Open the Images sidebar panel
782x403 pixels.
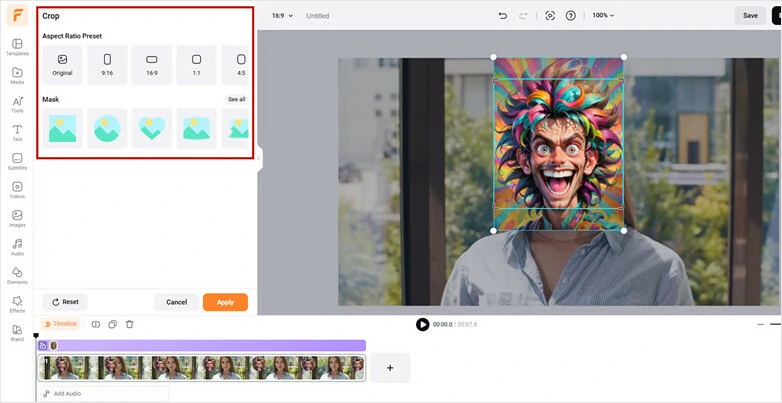coord(17,218)
